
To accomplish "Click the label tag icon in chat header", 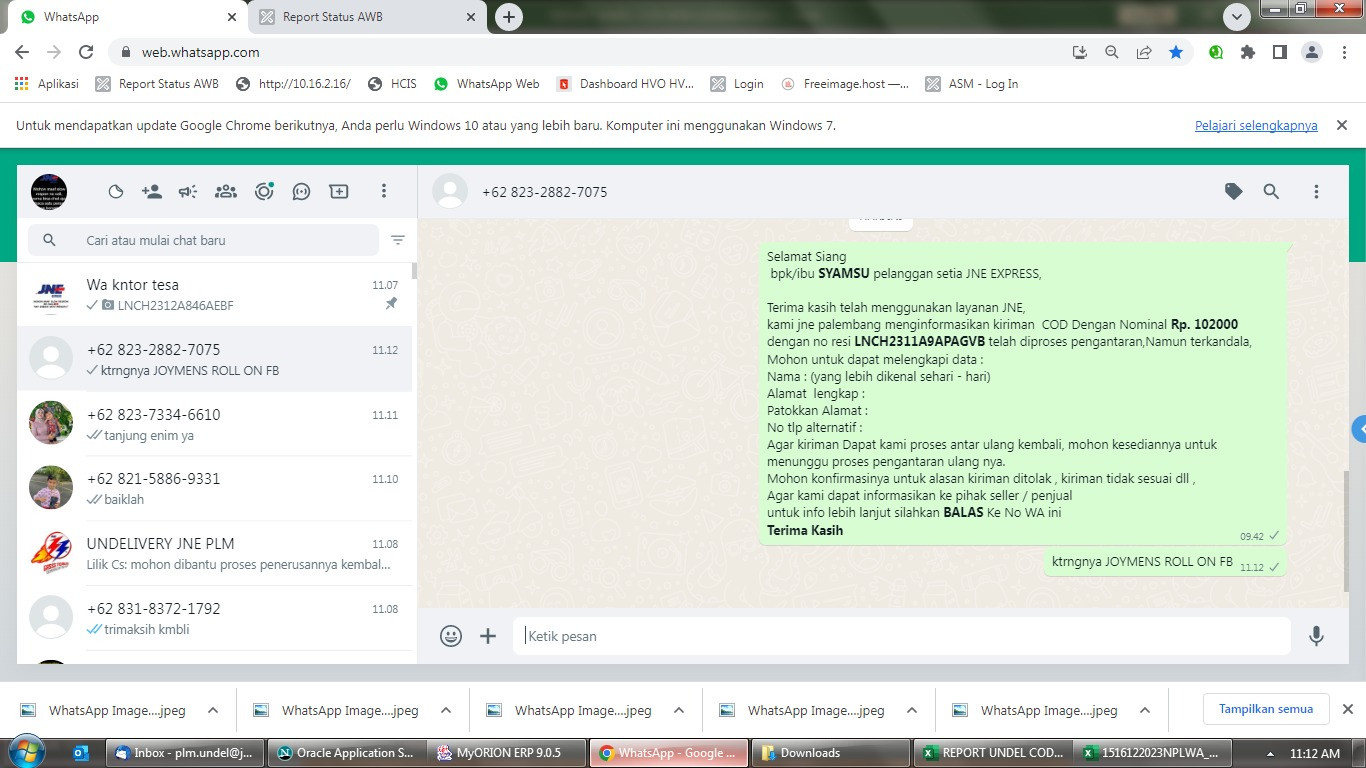I will pyautogui.click(x=1234, y=191).
